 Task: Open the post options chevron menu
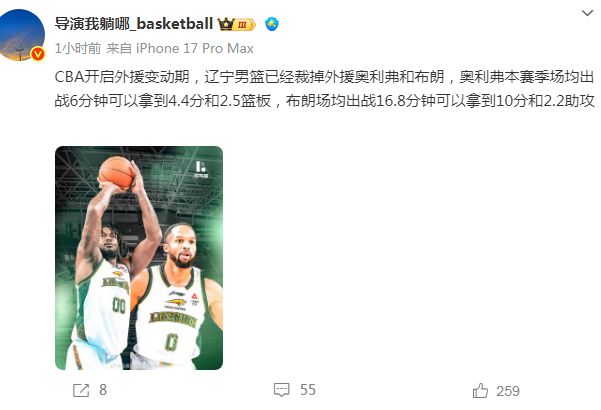[x=587, y=13]
